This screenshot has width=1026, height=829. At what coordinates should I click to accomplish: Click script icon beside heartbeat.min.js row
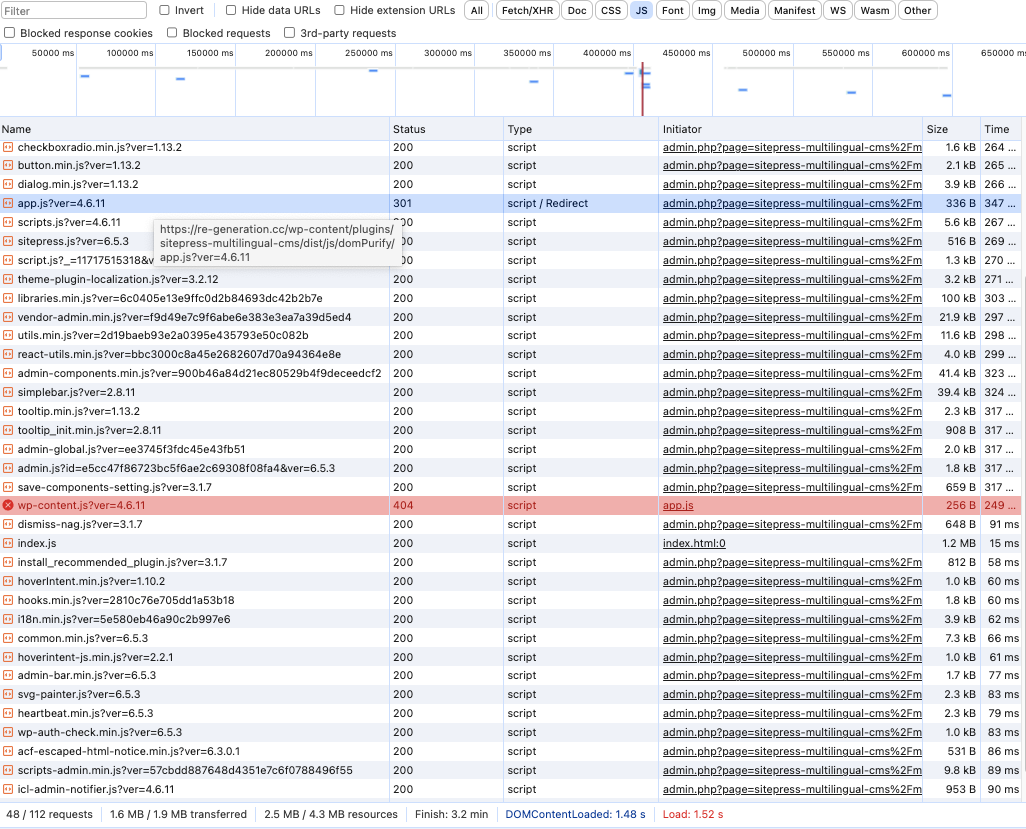8,713
